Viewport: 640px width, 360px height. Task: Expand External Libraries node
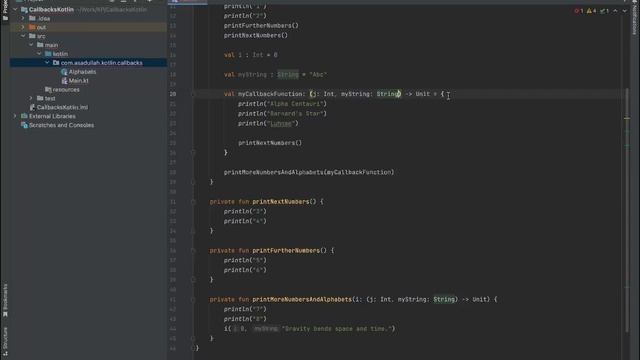15,116
